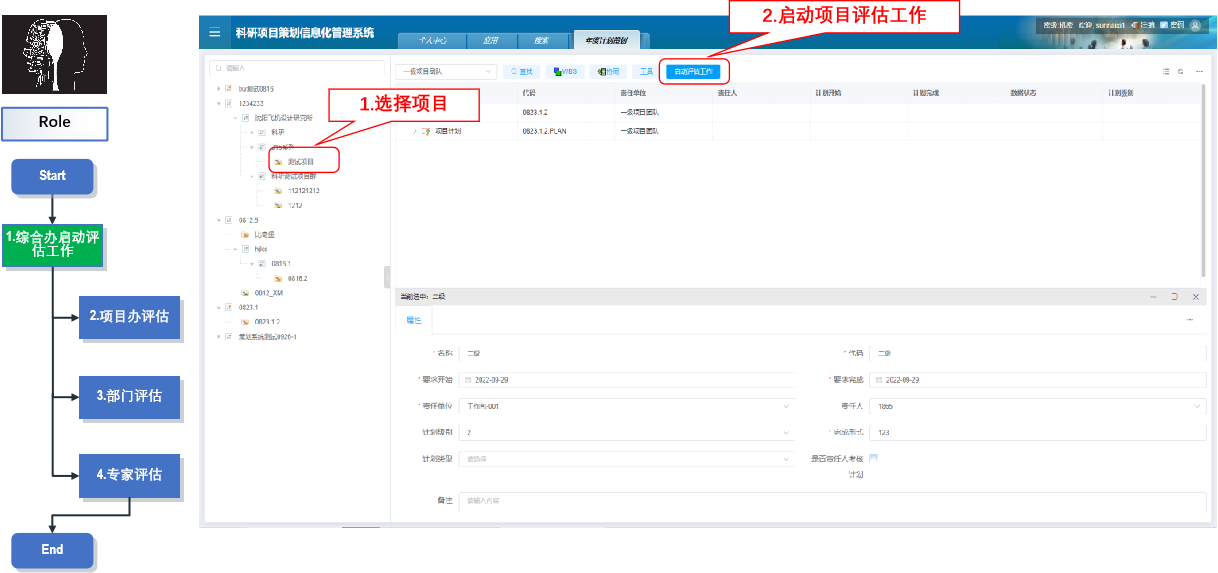Switch to the 搜索 tab
The width and height of the screenshot is (1218, 573).
tap(541, 41)
